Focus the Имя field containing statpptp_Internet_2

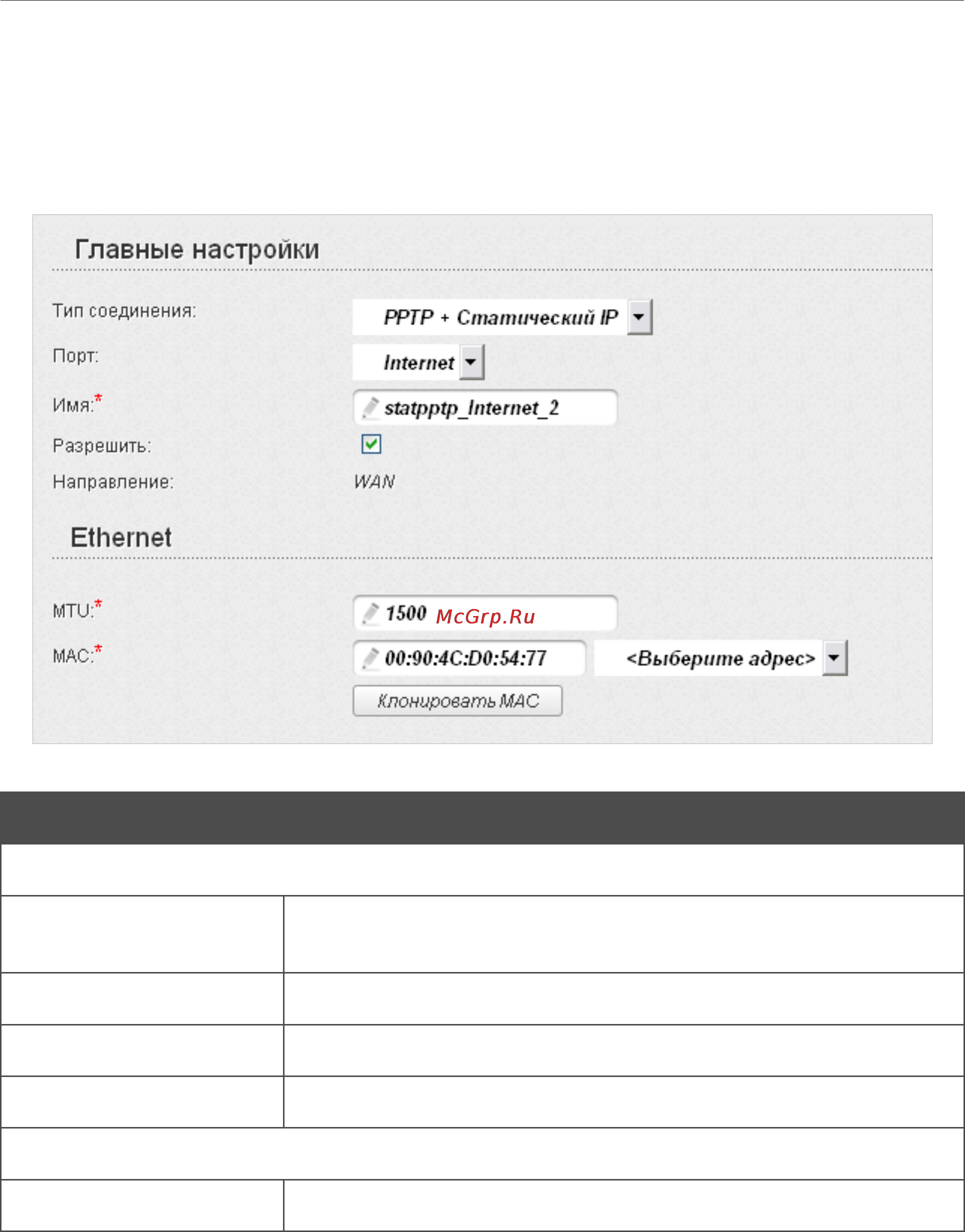click(485, 407)
